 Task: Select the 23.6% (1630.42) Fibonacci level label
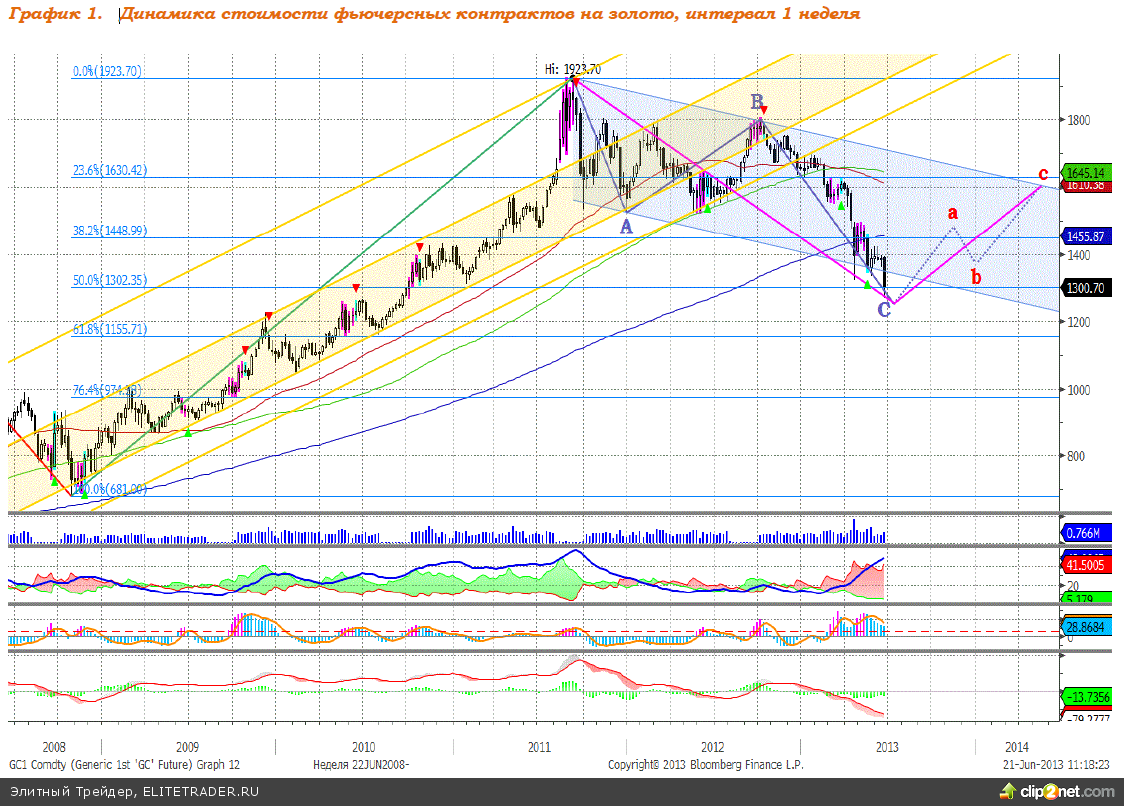click(x=110, y=171)
